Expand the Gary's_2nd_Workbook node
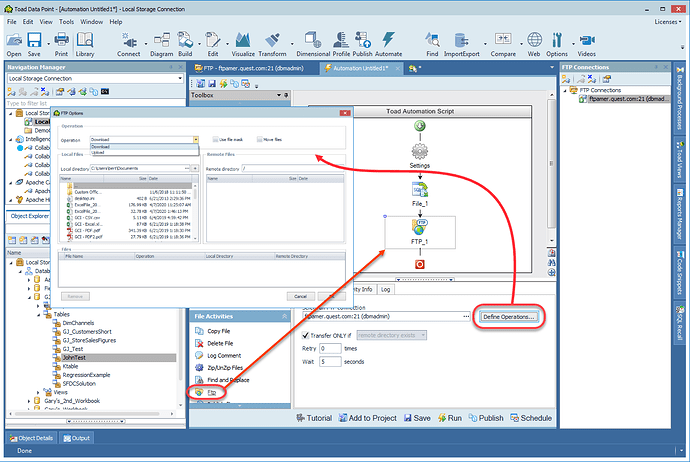The width and height of the screenshot is (690, 462). (x=29, y=401)
